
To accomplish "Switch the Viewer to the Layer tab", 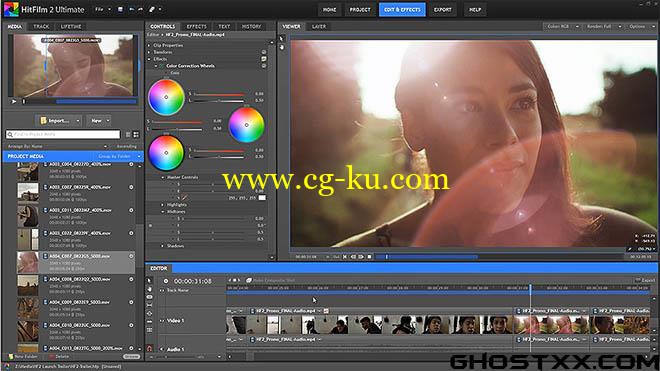I will pos(319,27).
